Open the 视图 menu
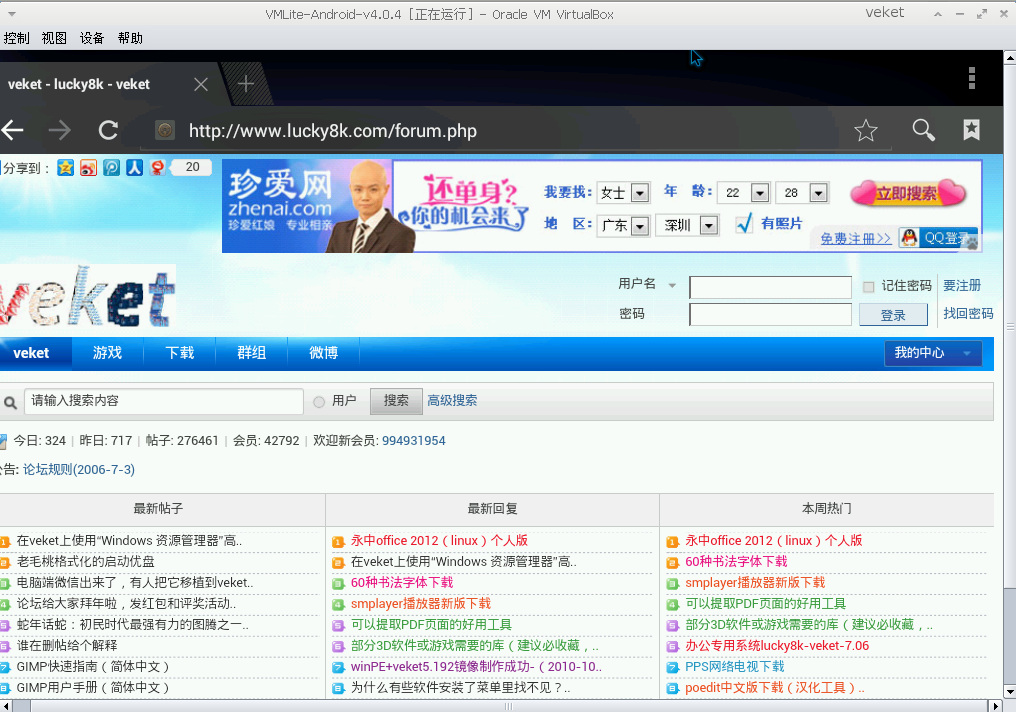Screen dimensions: 1016x712 (x=54, y=38)
